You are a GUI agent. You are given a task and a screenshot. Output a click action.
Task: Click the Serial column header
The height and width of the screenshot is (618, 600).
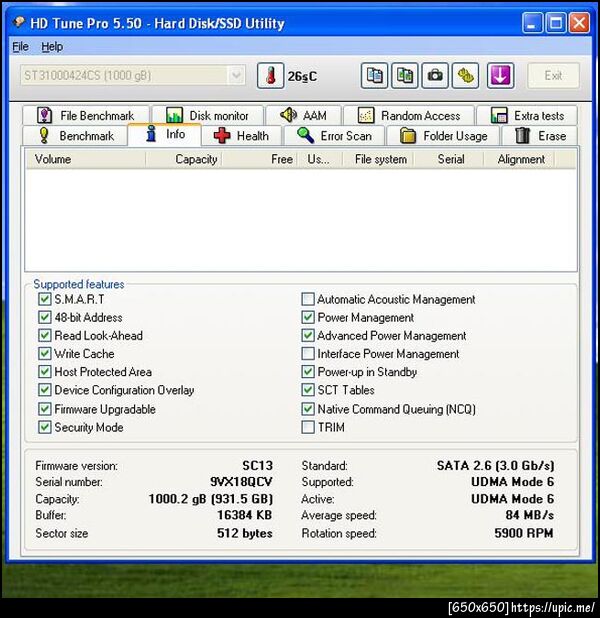[449, 159]
